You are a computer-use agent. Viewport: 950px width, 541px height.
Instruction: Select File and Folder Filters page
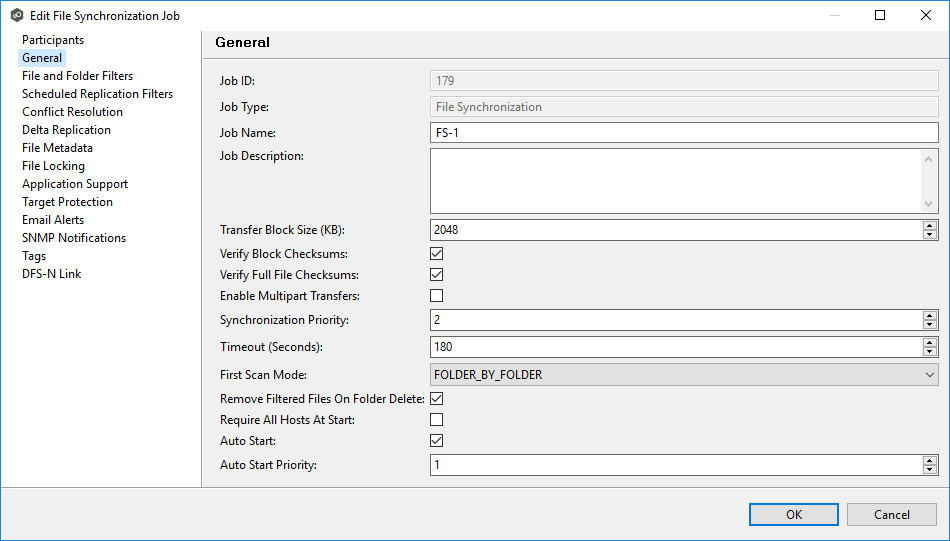pyautogui.click(x=77, y=76)
